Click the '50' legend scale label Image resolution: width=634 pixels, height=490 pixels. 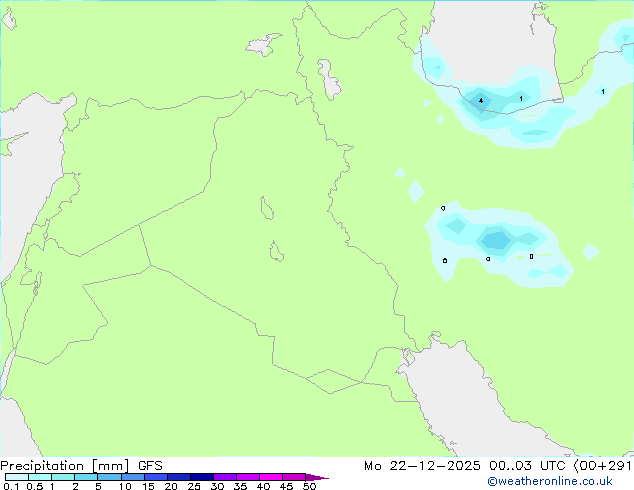309,486
